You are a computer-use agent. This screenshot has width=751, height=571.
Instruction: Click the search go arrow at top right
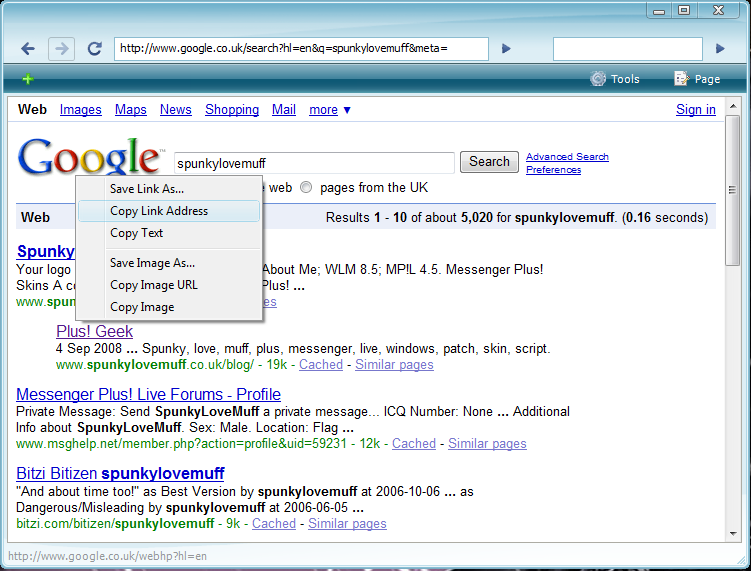[720, 48]
